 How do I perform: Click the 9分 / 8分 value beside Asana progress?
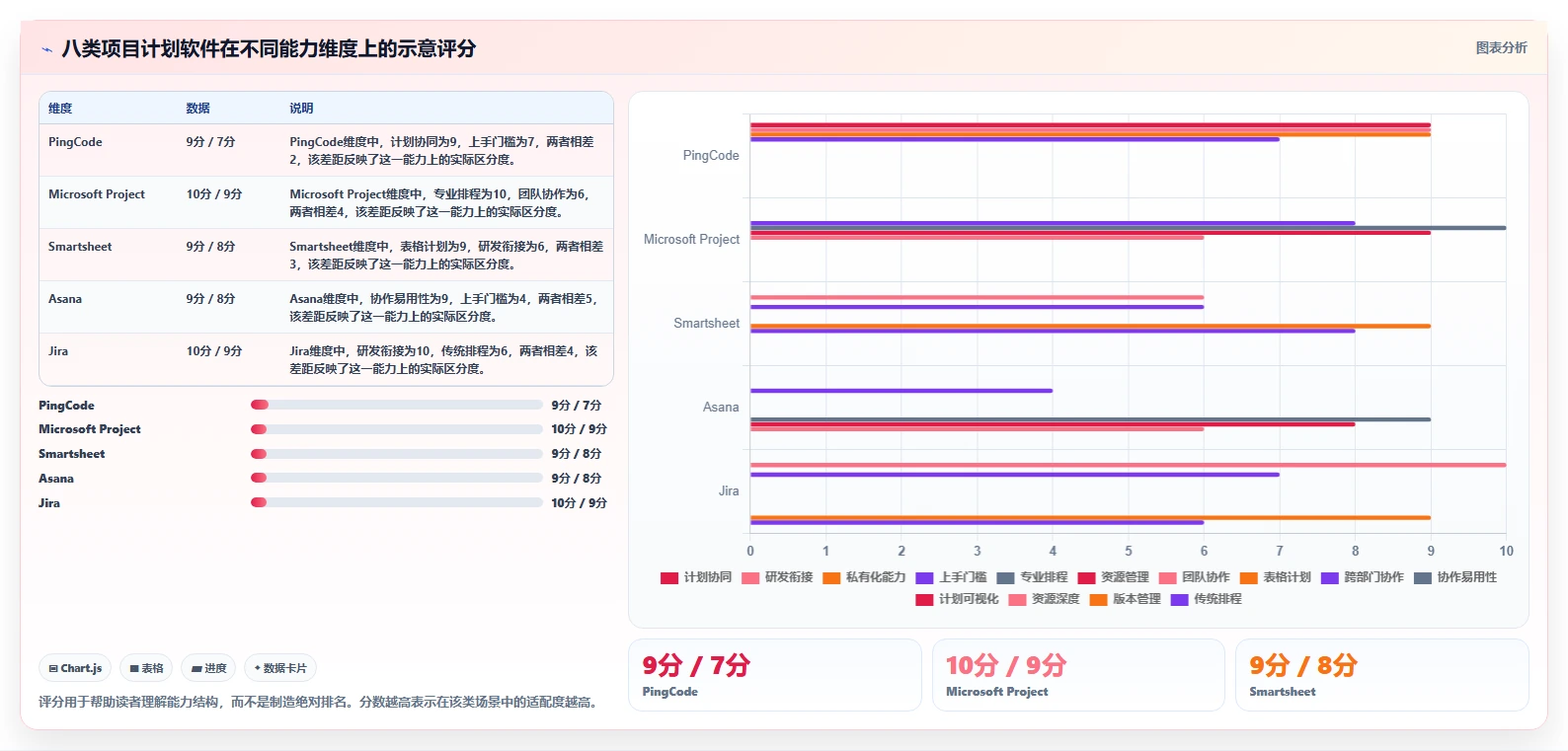[x=577, y=479]
